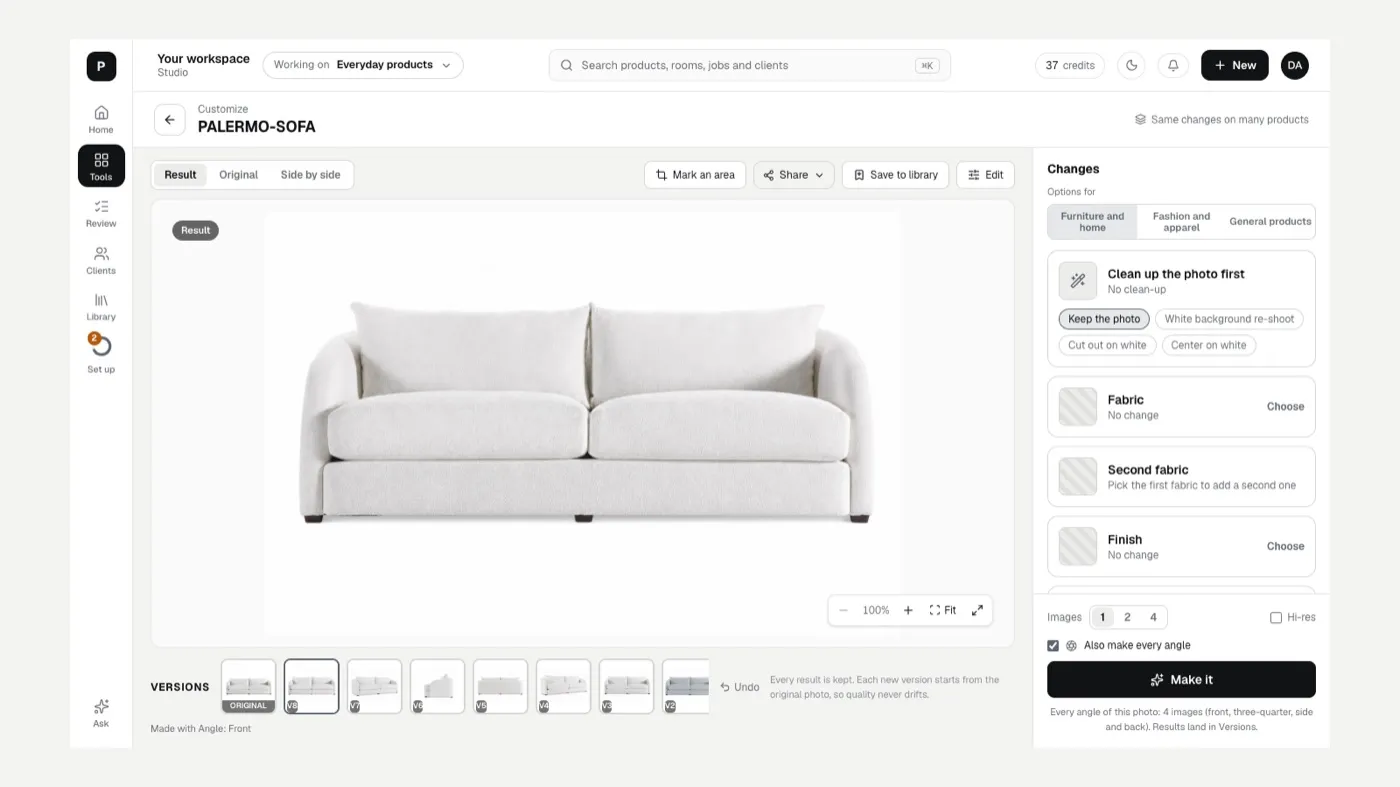Uncheck Also make every angle
The height and width of the screenshot is (787, 1400).
click(1053, 646)
